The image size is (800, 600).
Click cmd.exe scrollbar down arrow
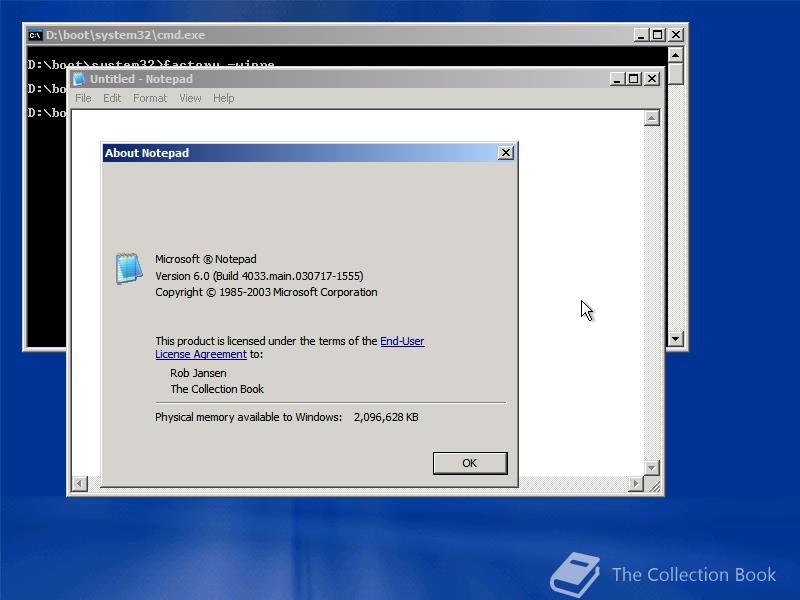tap(676, 338)
